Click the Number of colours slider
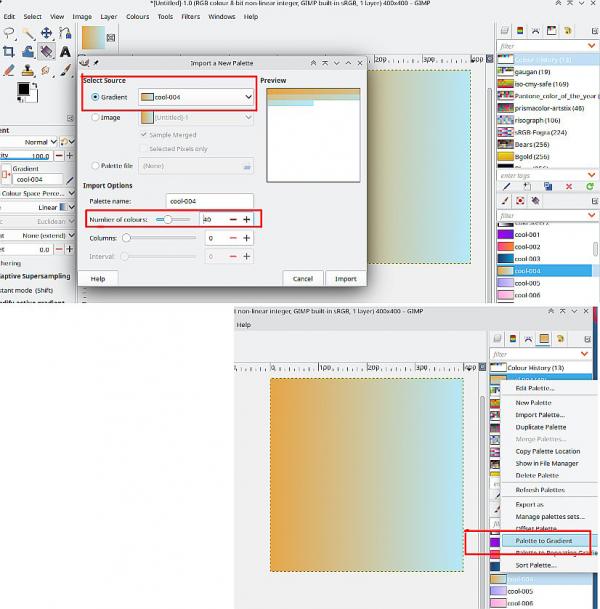The height and width of the screenshot is (609, 600). (x=173, y=220)
